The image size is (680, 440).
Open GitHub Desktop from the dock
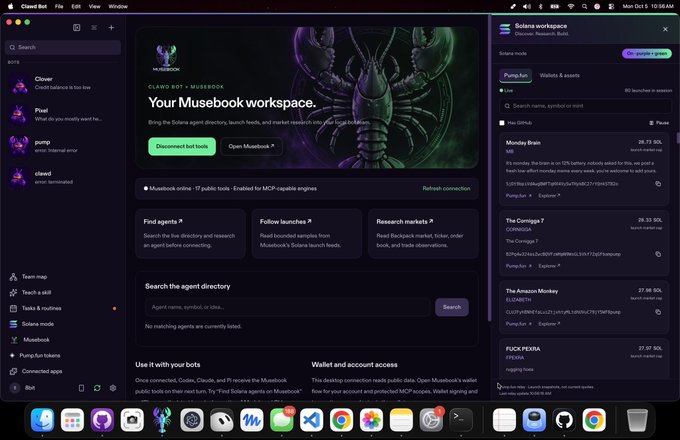pos(102,420)
